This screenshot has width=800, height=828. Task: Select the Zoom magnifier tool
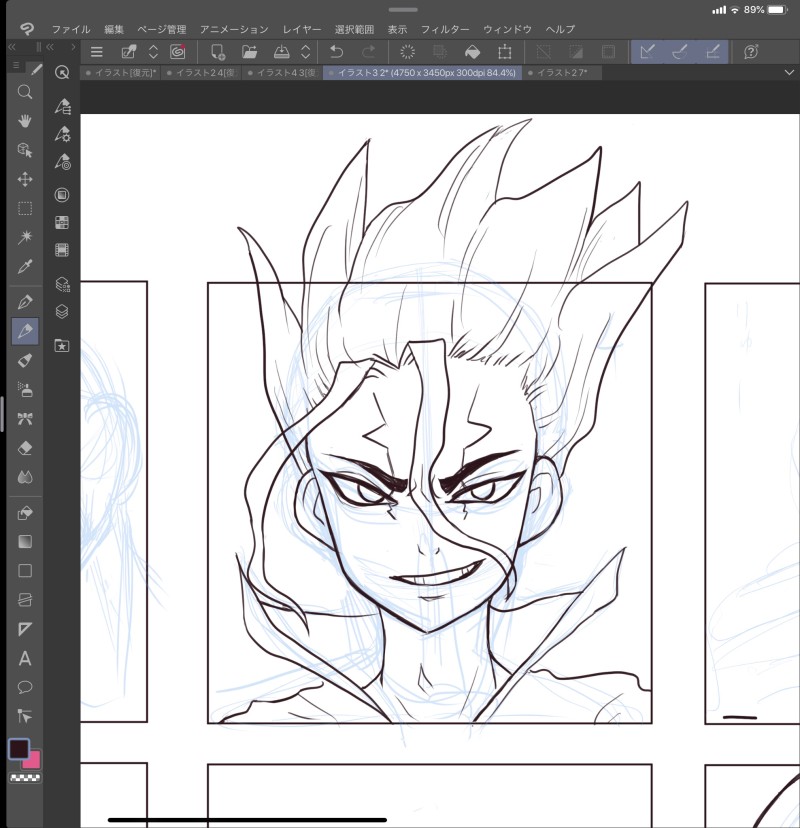[25, 92]
